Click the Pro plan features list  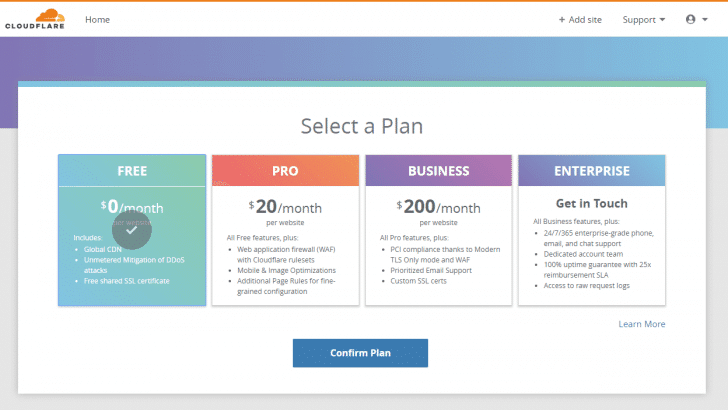(287, 264)
